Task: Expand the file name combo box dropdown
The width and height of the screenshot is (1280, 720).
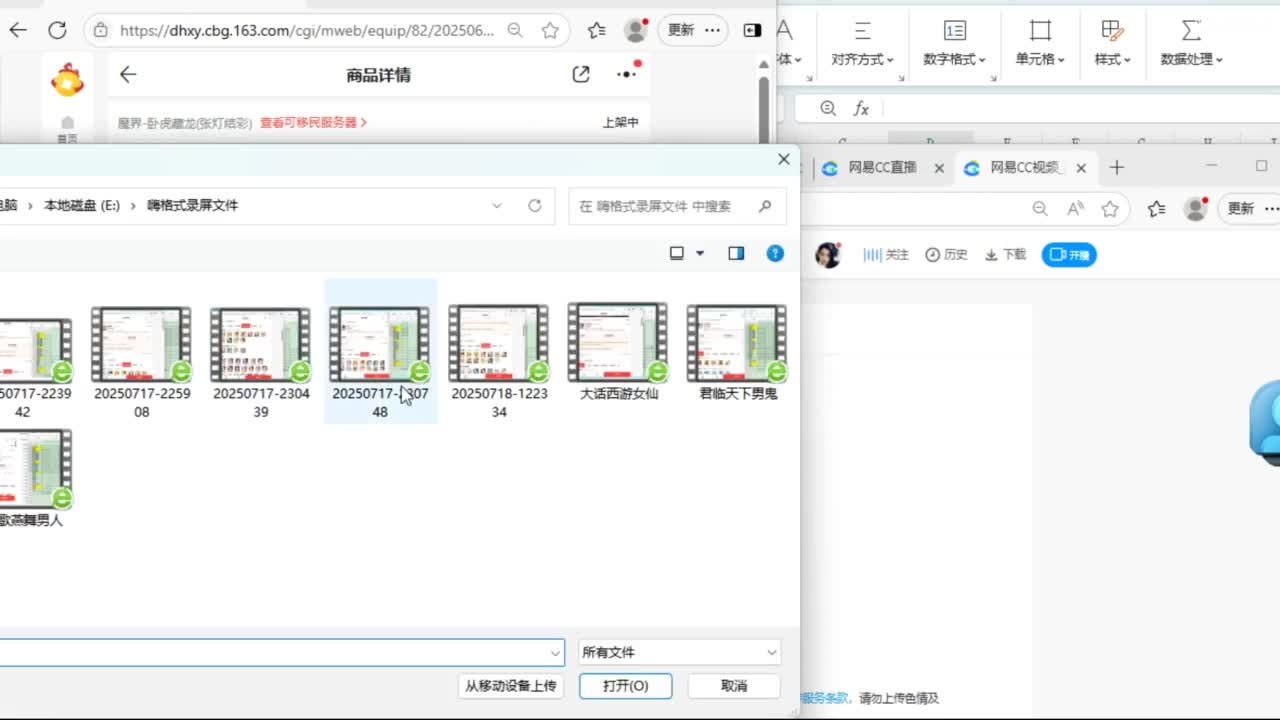Action: 556,653
